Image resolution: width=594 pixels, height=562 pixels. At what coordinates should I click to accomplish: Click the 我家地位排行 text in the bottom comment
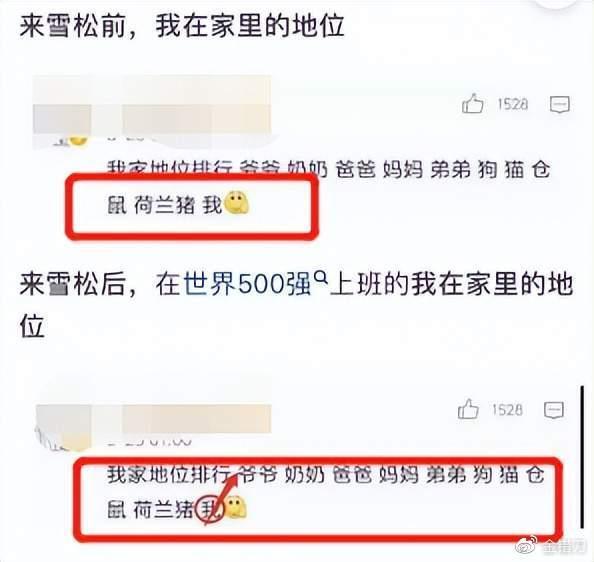[x=169, y=475]
